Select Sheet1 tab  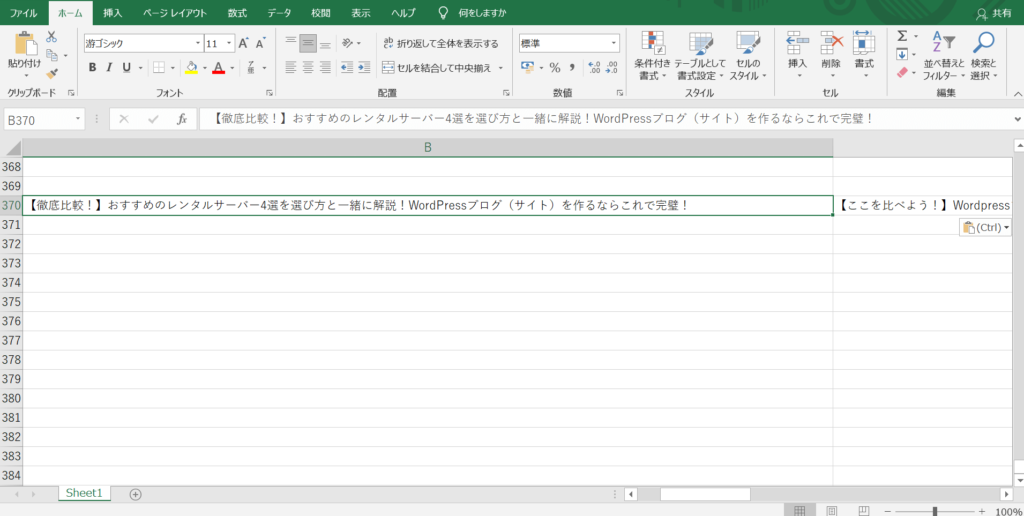[84, 494]
